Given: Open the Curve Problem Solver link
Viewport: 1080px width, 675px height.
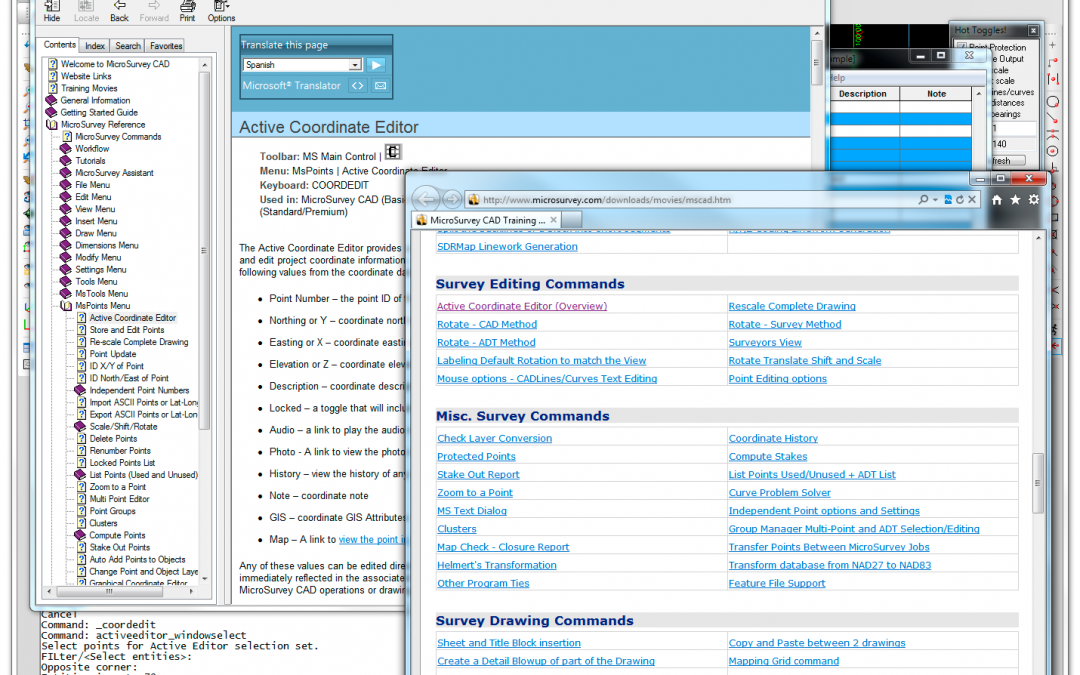Looking at the screenshot, I should 779,493.
